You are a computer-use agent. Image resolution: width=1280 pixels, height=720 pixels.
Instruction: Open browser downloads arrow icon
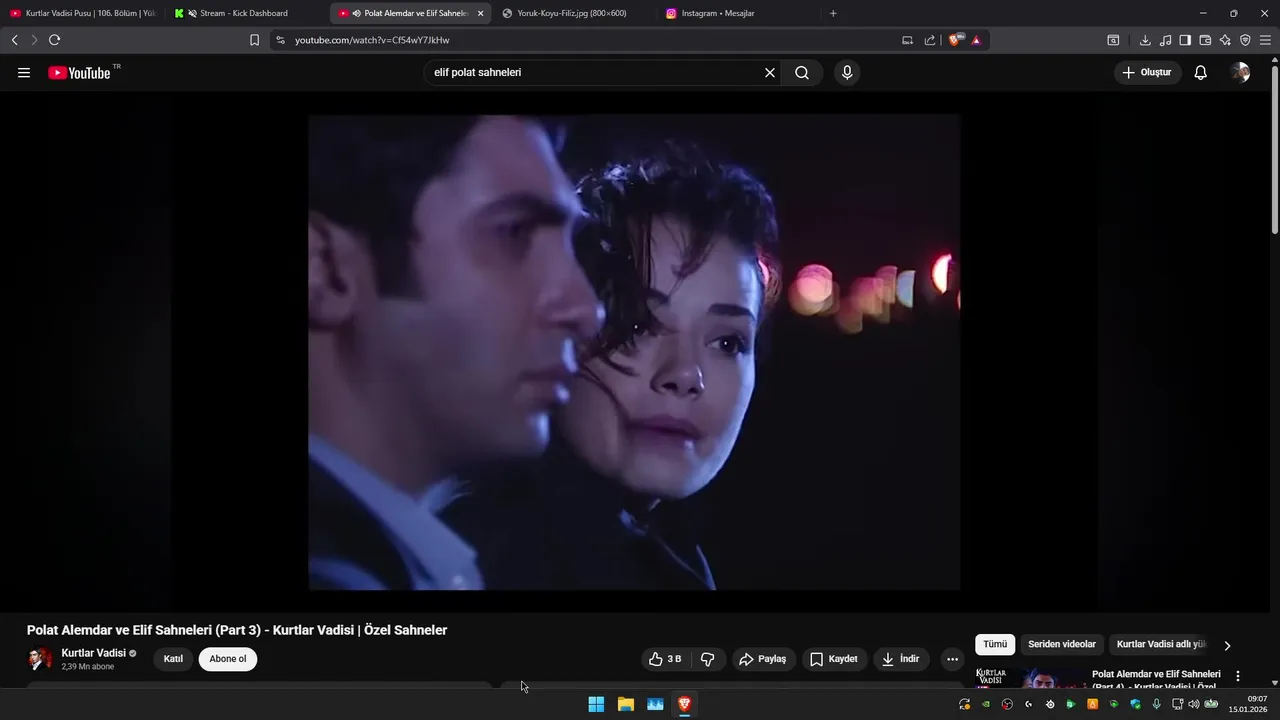pyautogui.click(x=1145, y=40)
